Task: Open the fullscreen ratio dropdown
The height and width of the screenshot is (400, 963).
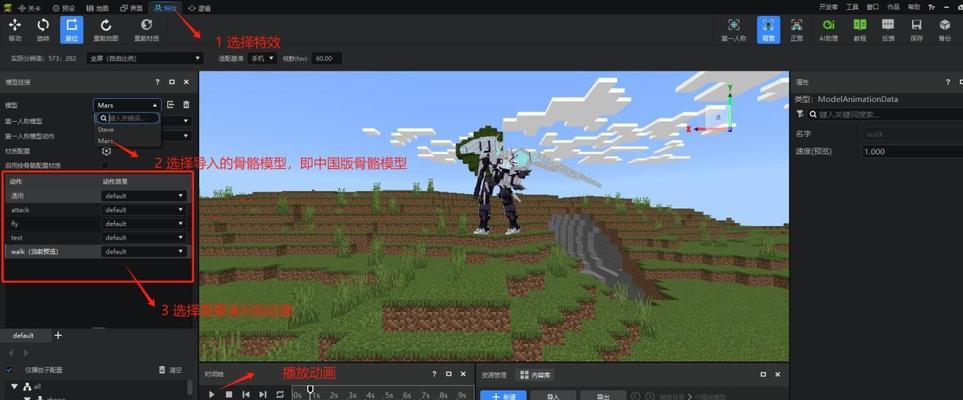Action: tap(146, 58)
